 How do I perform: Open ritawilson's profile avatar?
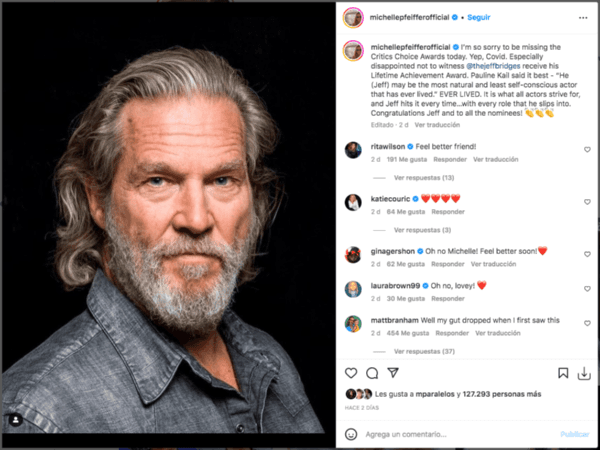352,149
